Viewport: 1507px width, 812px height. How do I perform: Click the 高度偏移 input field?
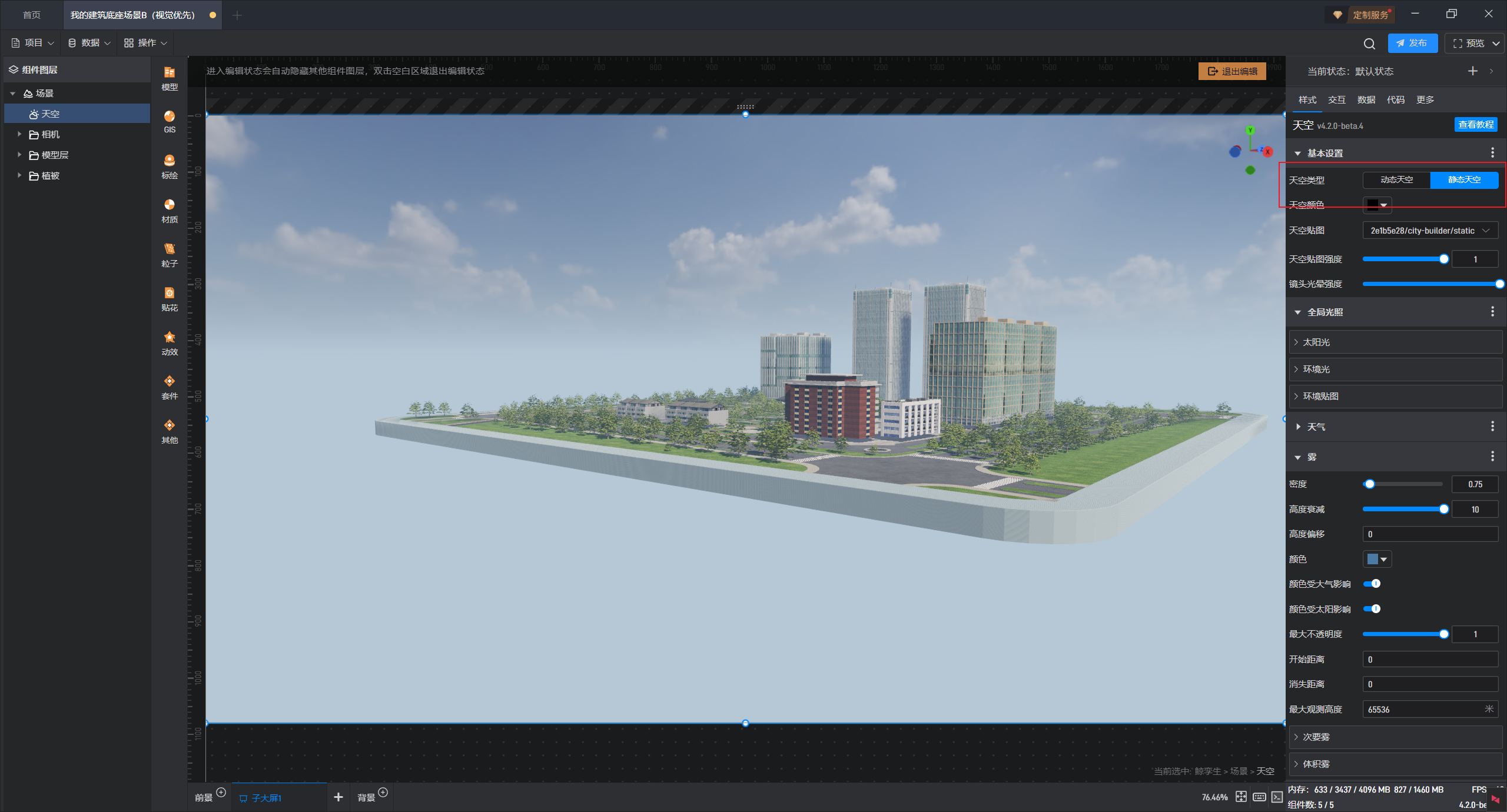[1430, 534]
